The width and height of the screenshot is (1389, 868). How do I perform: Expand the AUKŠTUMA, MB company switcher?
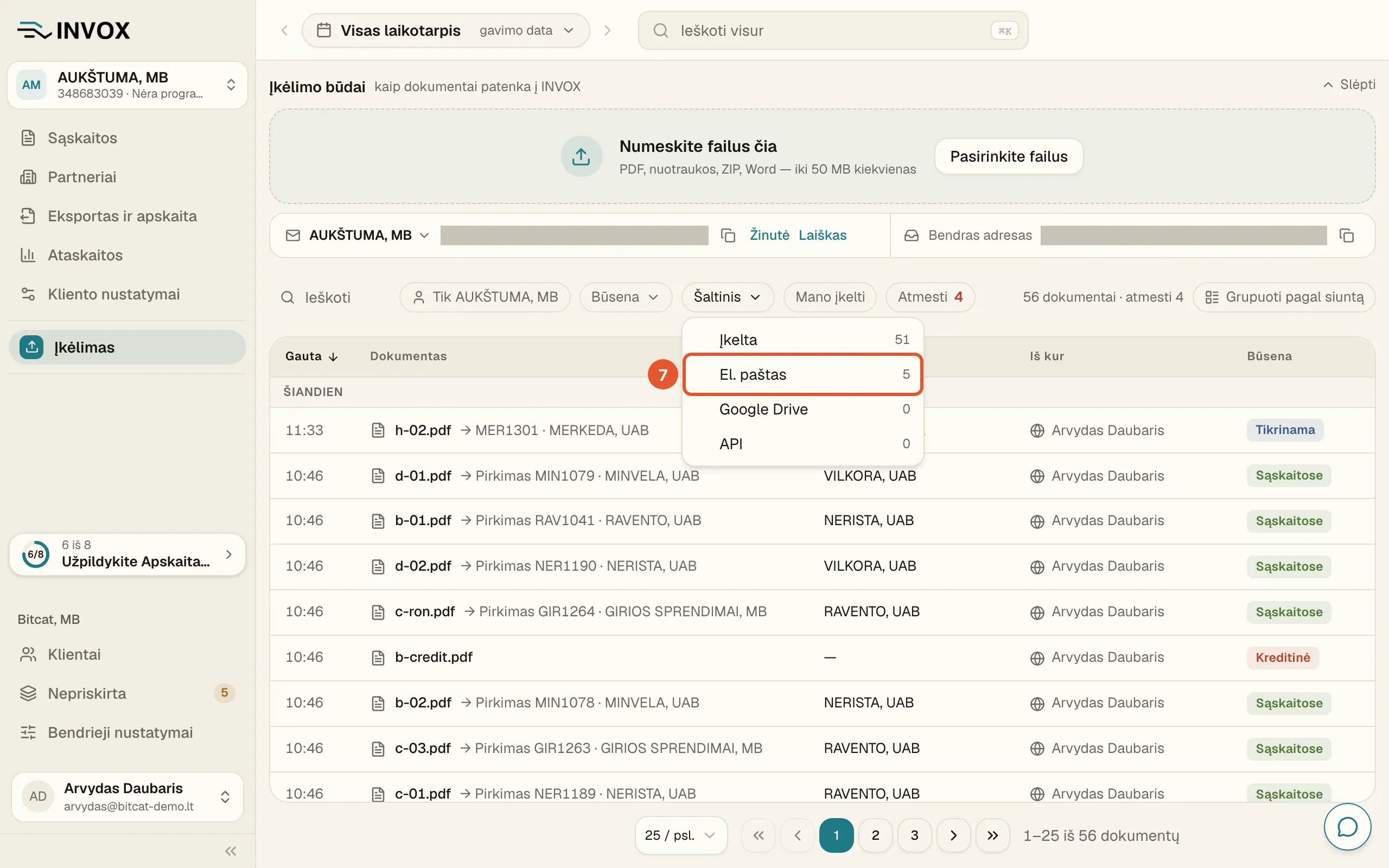coord(128,85)
